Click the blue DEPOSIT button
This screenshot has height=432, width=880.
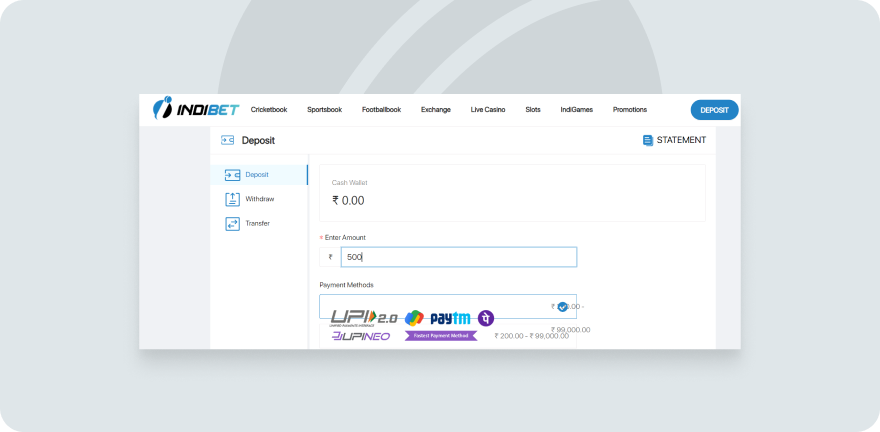click(x=714, y=110)
